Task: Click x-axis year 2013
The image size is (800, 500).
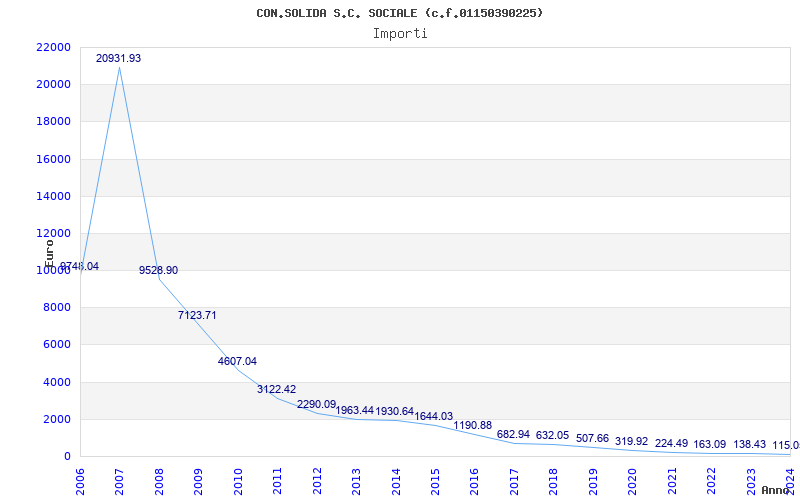Action: click(356, 481)
